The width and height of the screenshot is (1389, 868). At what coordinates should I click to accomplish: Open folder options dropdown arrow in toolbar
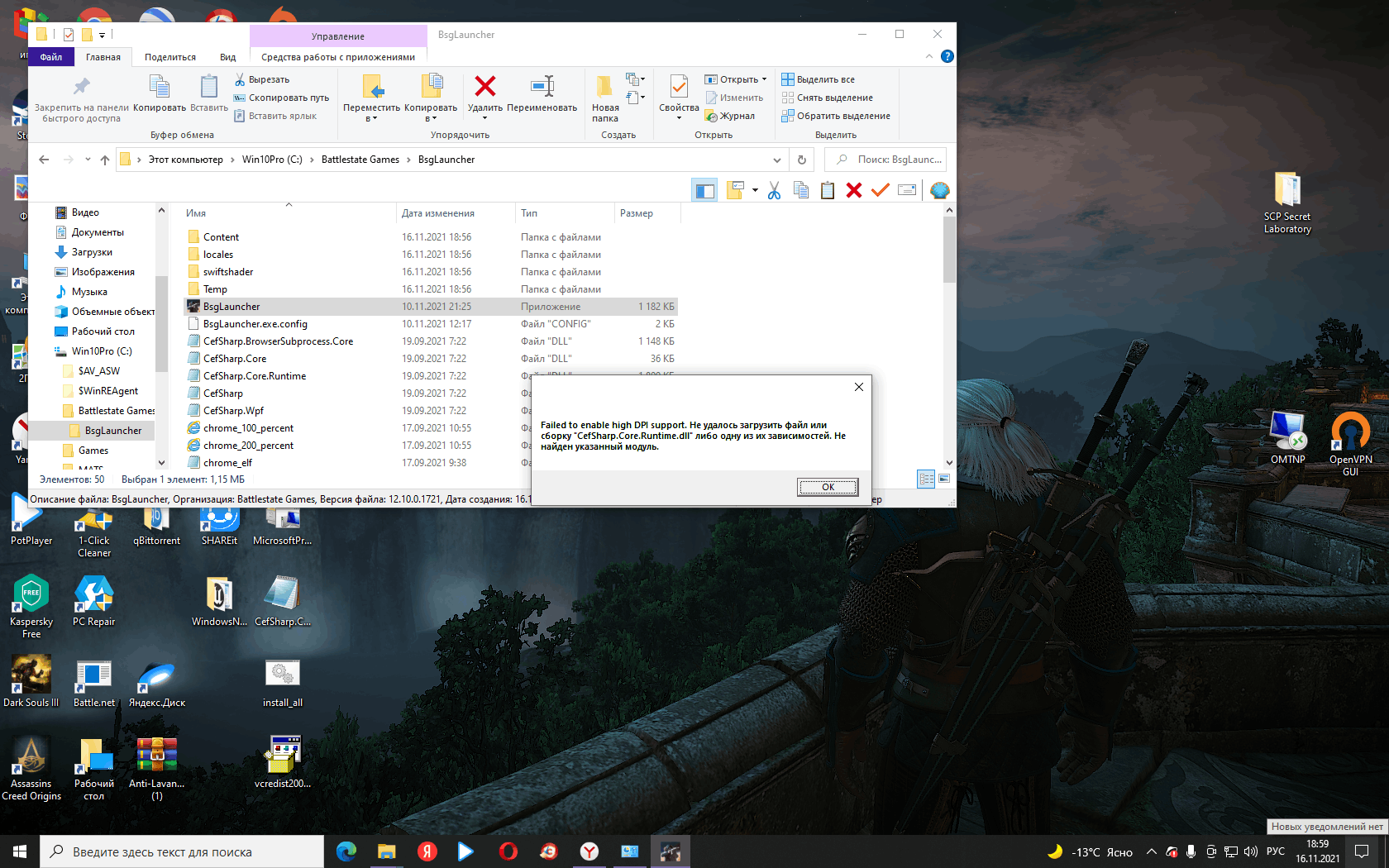tap(755, 191)
